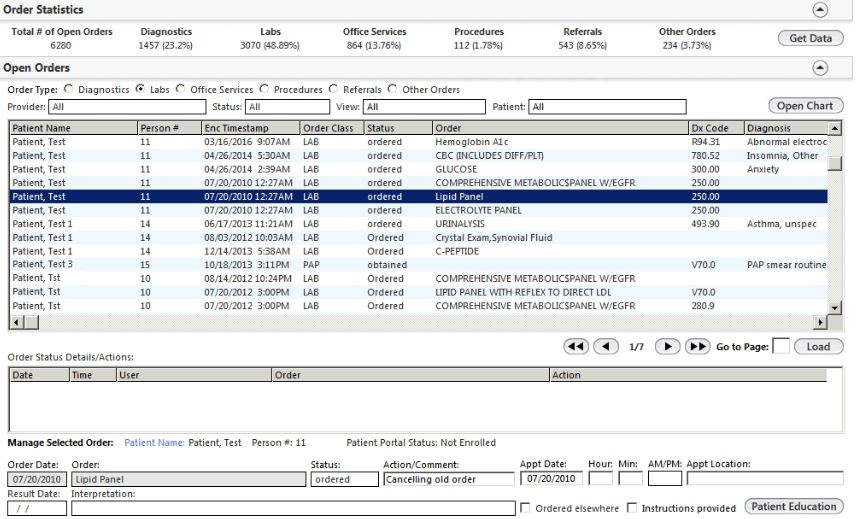Screen dimensions: 859x519
Task: Select the Other Orders order type
Action: (x=392, y=89)
